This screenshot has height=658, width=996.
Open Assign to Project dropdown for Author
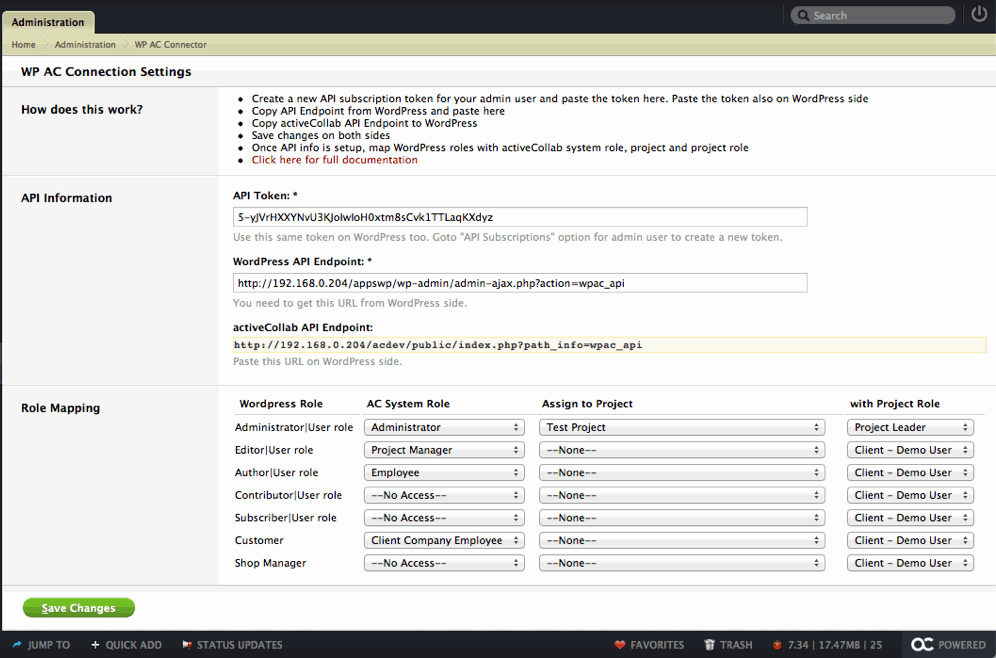point(682,473)
